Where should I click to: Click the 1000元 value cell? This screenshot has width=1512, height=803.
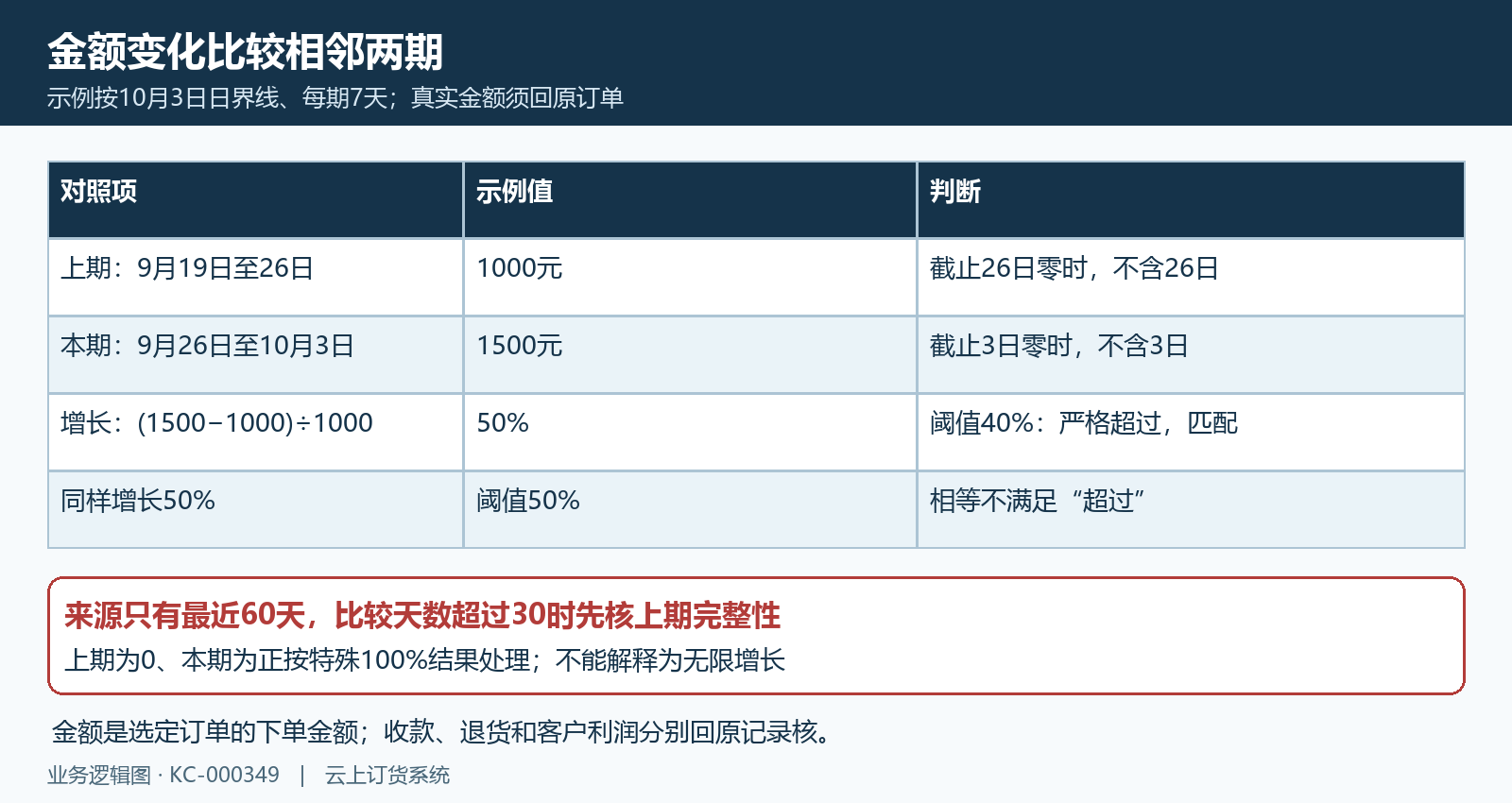click(x=690, y=278)
